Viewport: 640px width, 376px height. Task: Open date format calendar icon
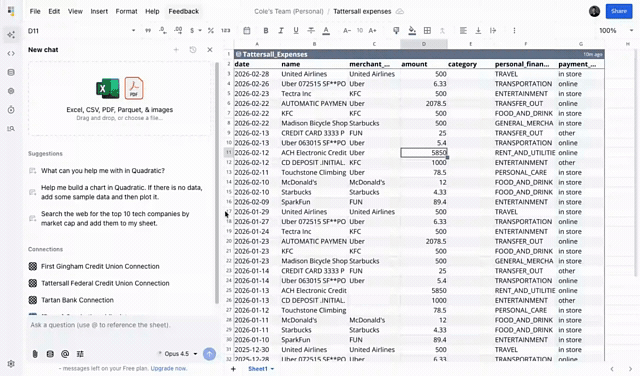(247, 31)
